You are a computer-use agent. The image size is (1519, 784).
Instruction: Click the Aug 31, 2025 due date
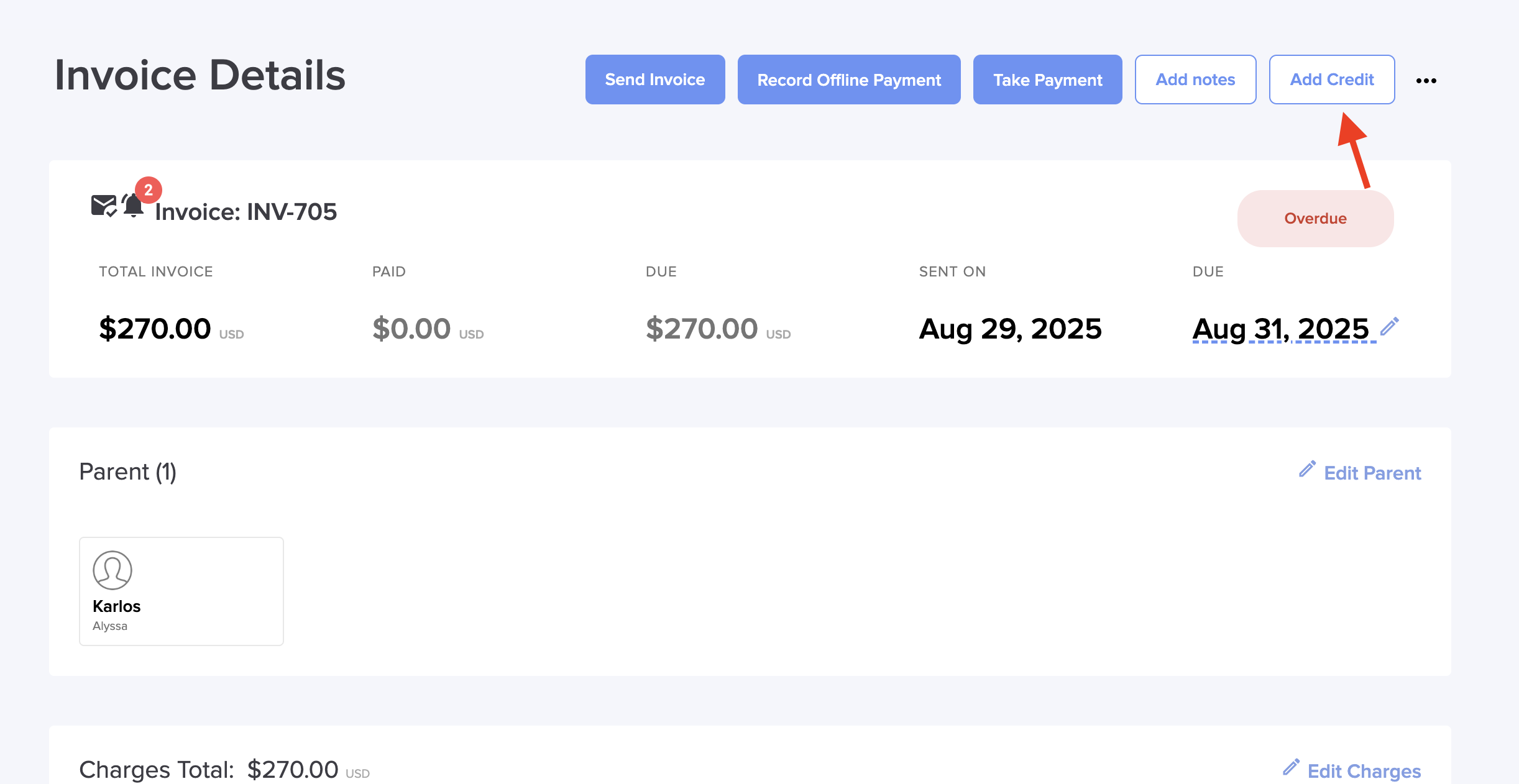(x=1280, y=329)
